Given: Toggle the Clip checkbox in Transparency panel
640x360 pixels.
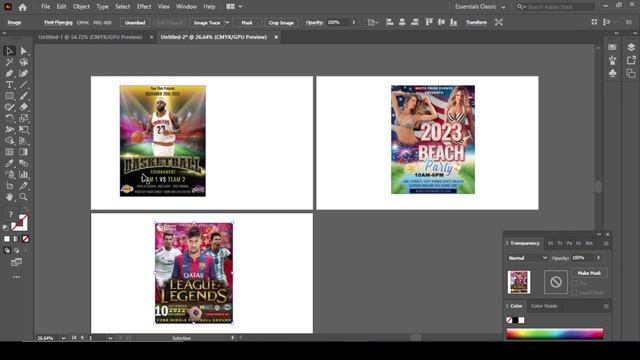Looking at the screenshot, I should (x=574, y=283).
